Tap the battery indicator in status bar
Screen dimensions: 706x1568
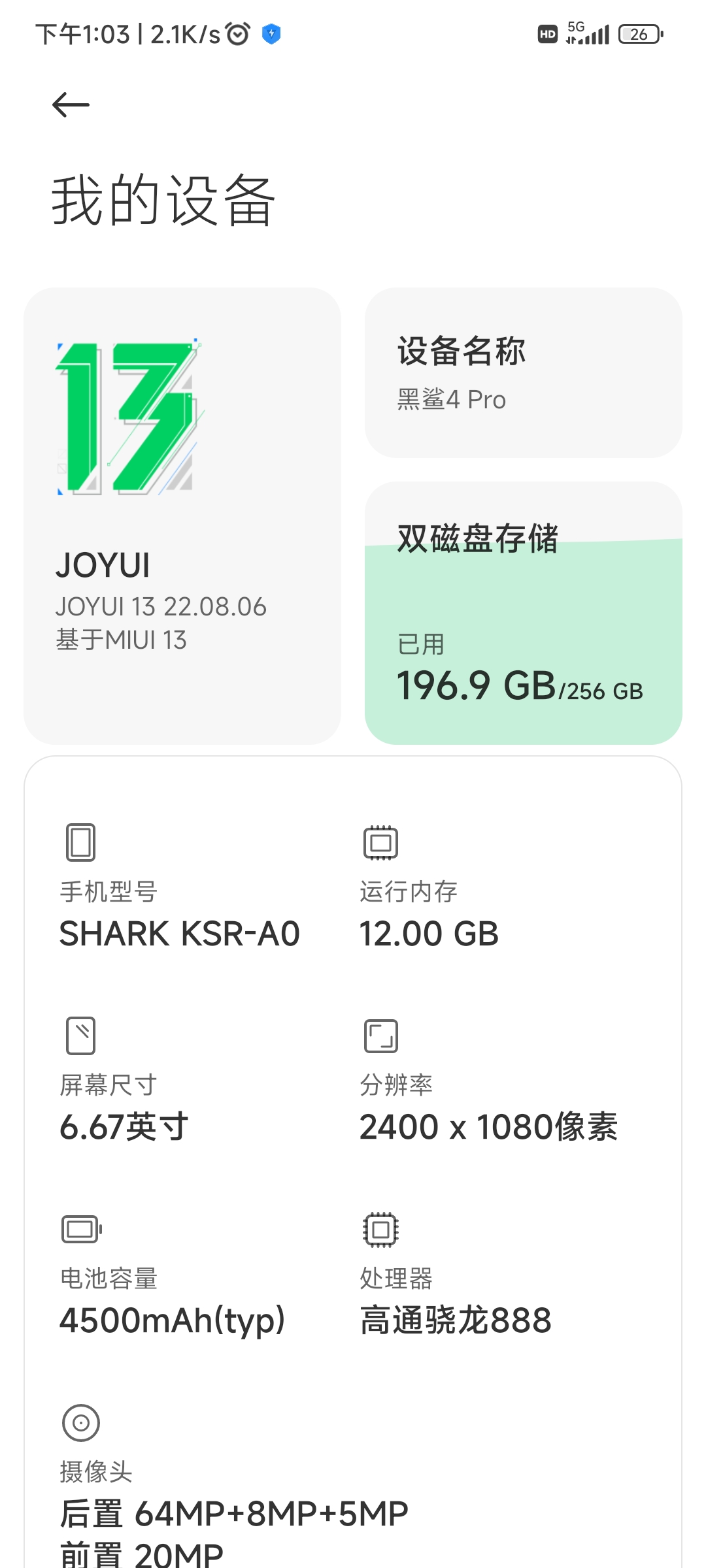641,34
